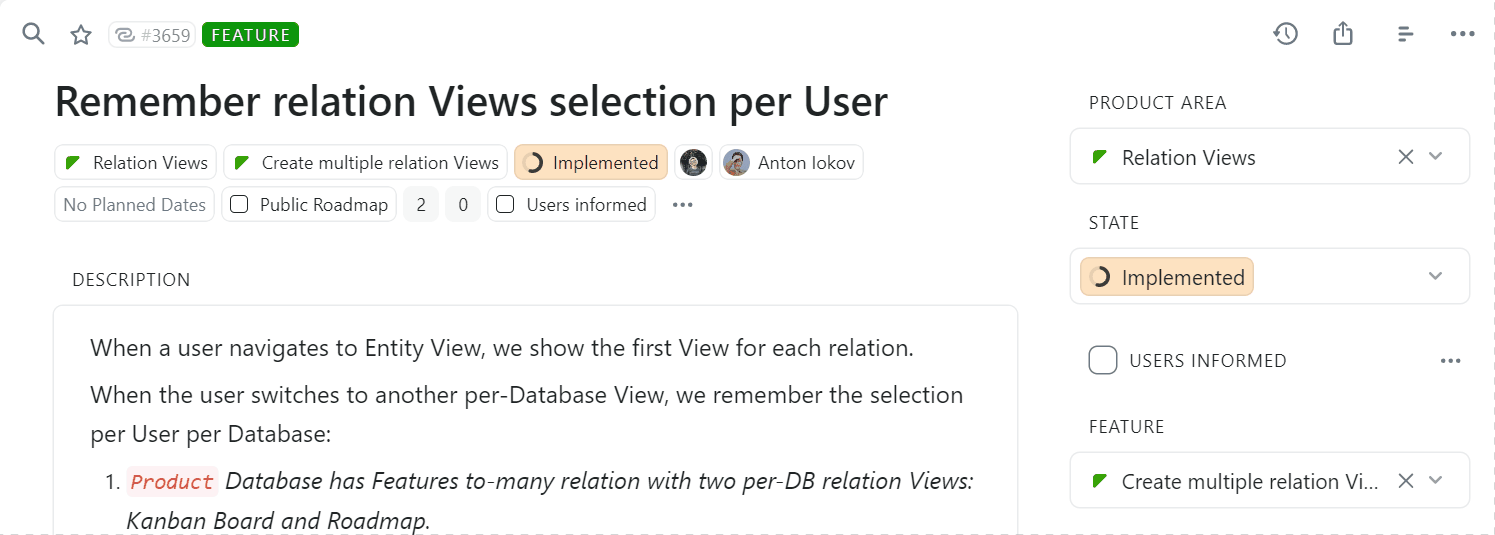
Task: Open the State dropdown showing Implemented
Action: 1270,276
